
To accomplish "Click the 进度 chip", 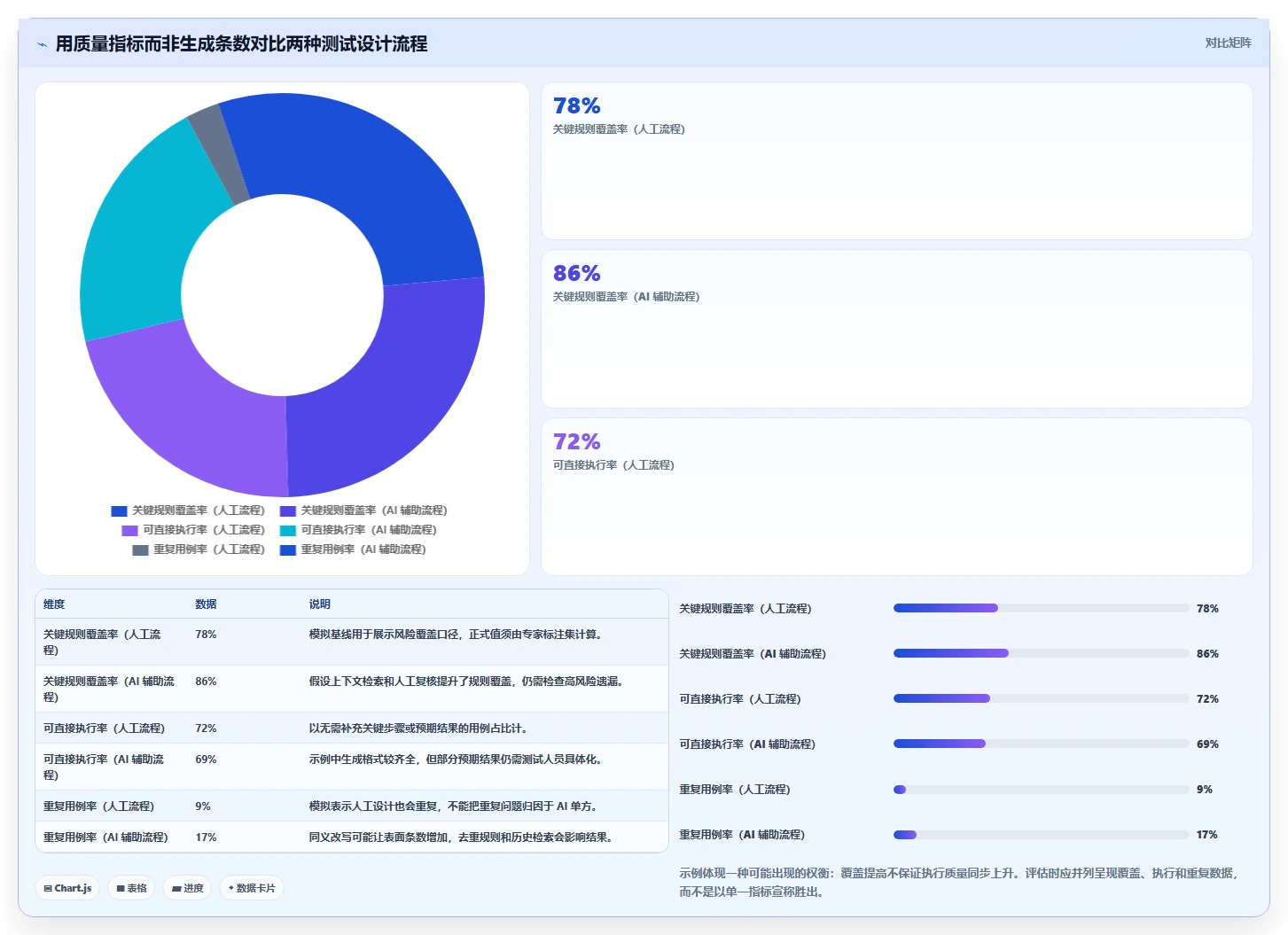I will (187, 887).
